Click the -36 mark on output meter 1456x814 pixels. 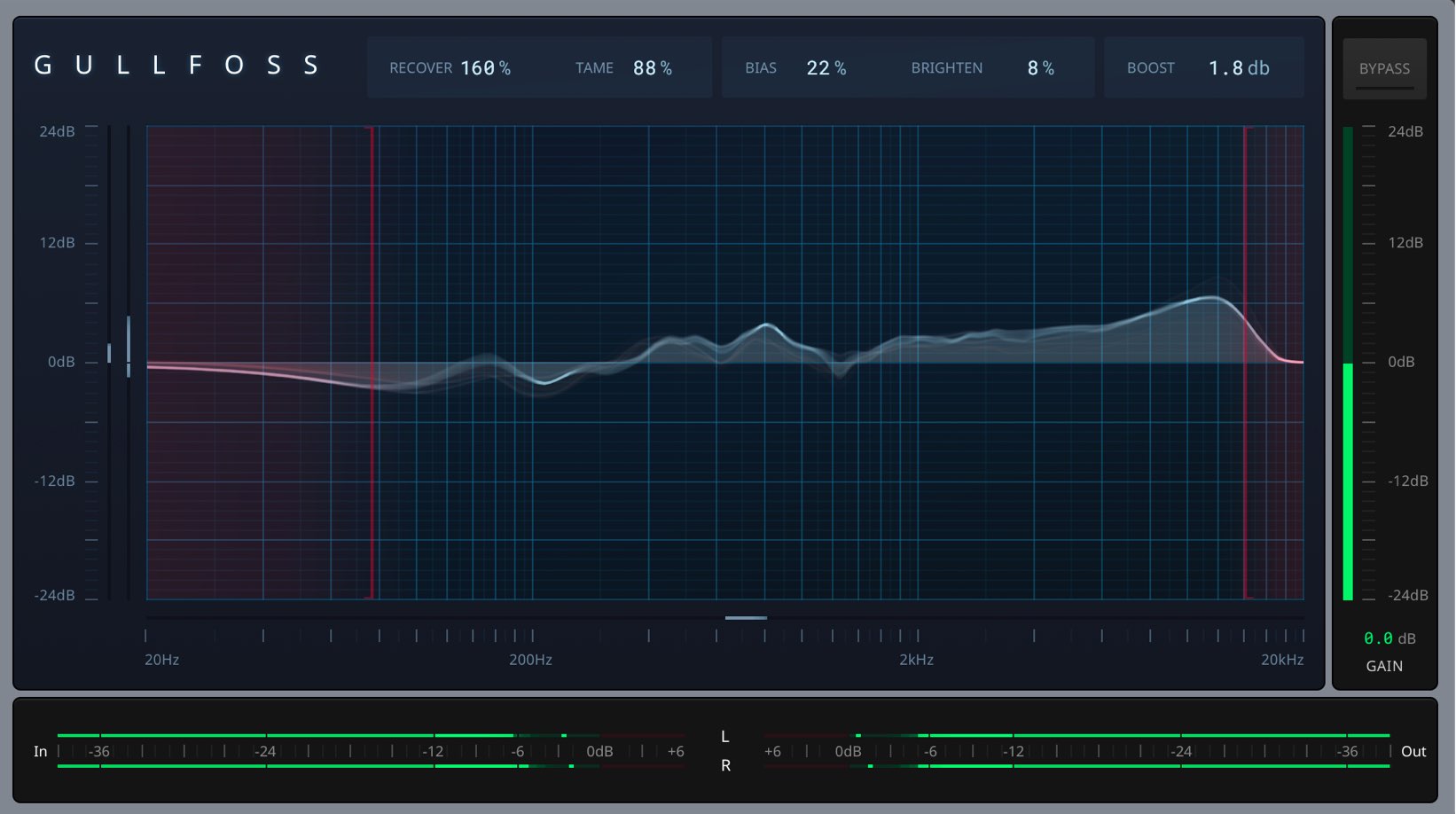pos(1347,751)
